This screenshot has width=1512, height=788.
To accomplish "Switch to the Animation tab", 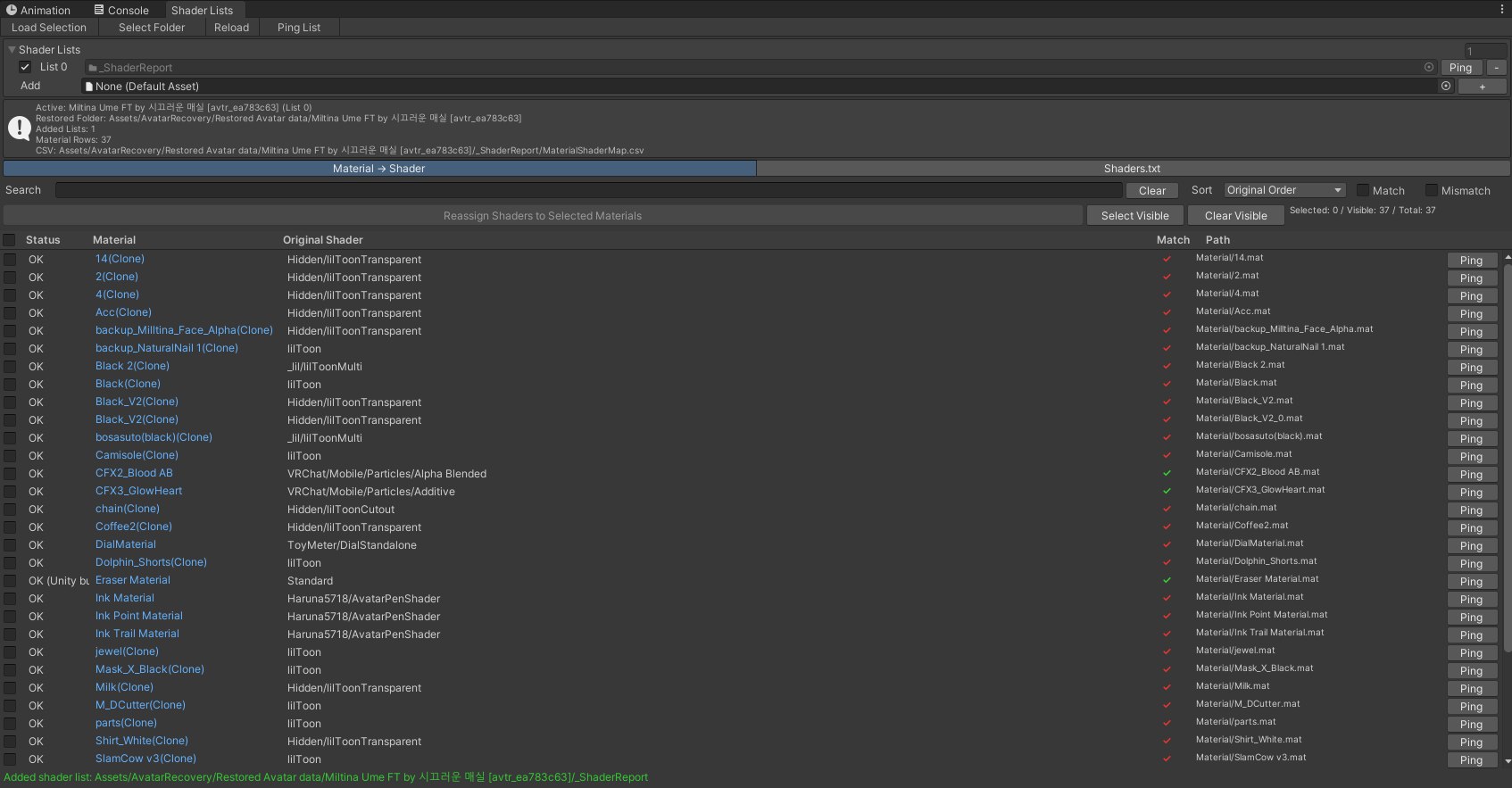I will tap(38, 11).
